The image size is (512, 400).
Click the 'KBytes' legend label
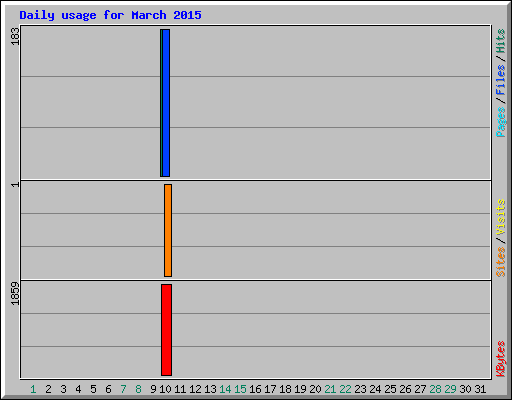coord(501,359)
